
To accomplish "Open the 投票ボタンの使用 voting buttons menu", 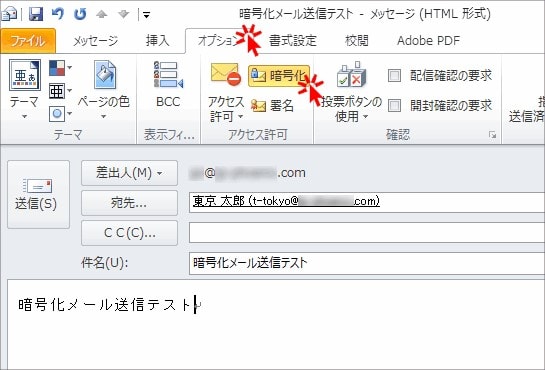I will click(351, 92).
